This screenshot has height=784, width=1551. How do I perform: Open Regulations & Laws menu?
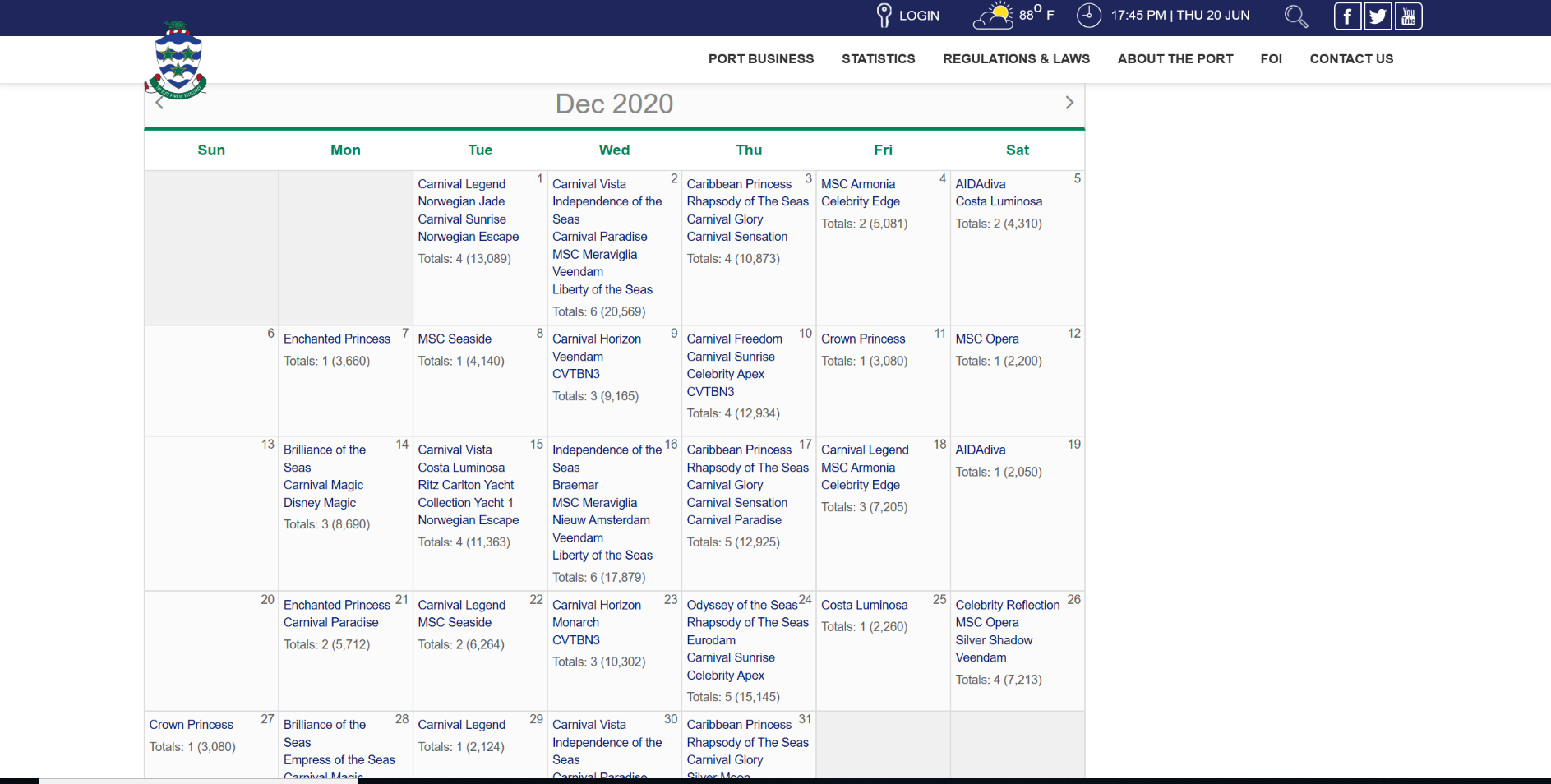coord(1016,59)
